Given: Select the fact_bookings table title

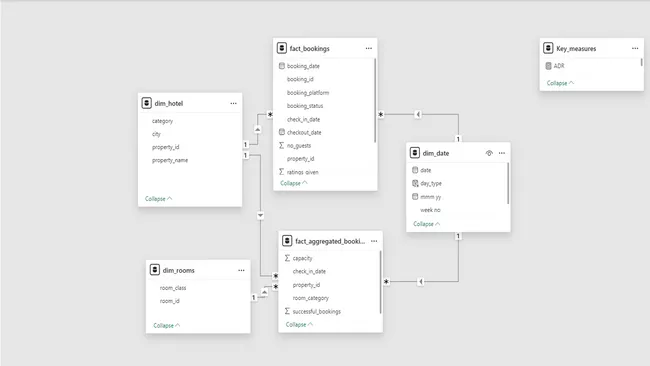Looking at the screenshot, I should pyautogui.click(x=310, y=48).
